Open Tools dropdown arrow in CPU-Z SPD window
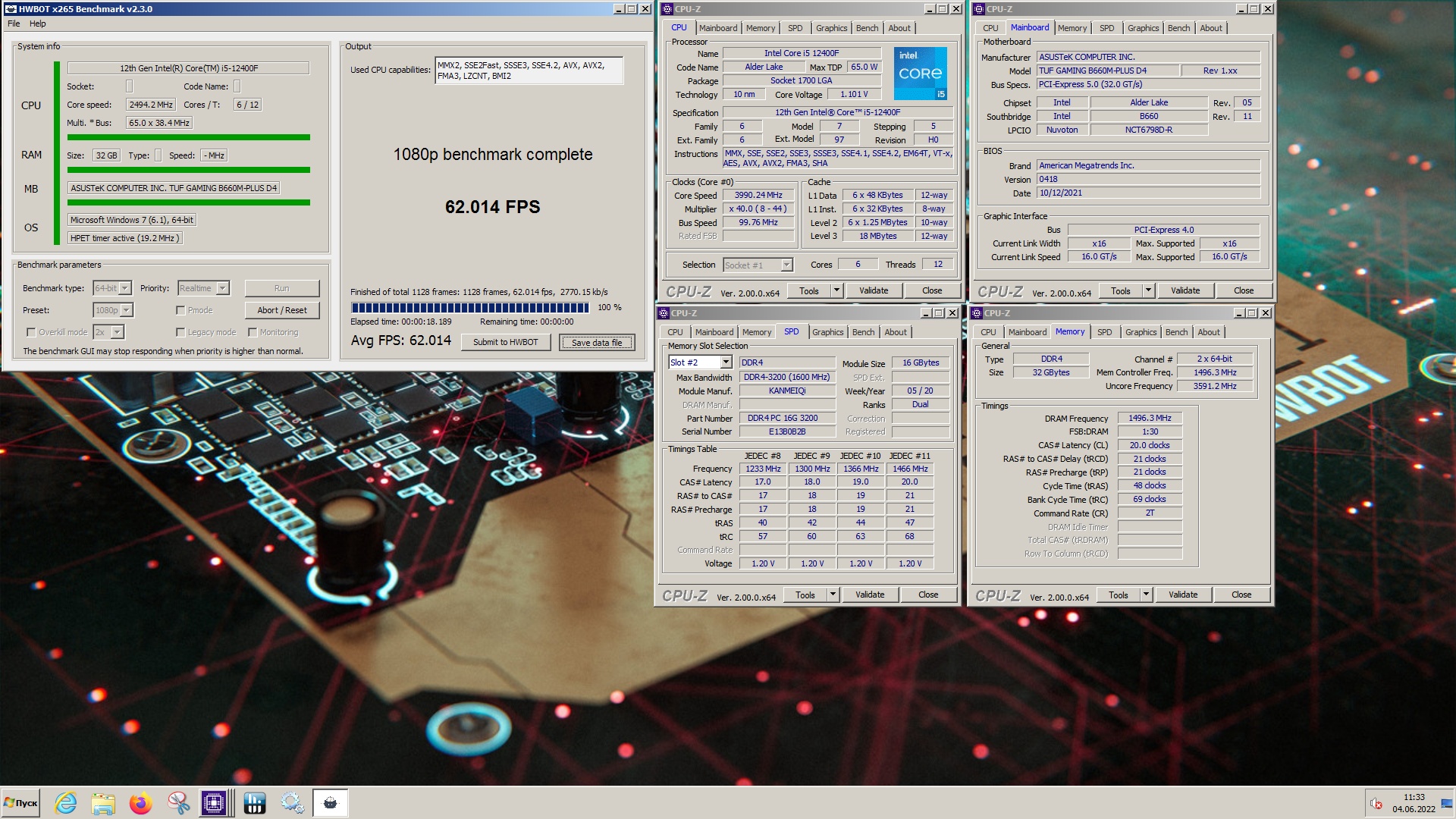Screen dimensions: 1456x819 coord(833,595)
